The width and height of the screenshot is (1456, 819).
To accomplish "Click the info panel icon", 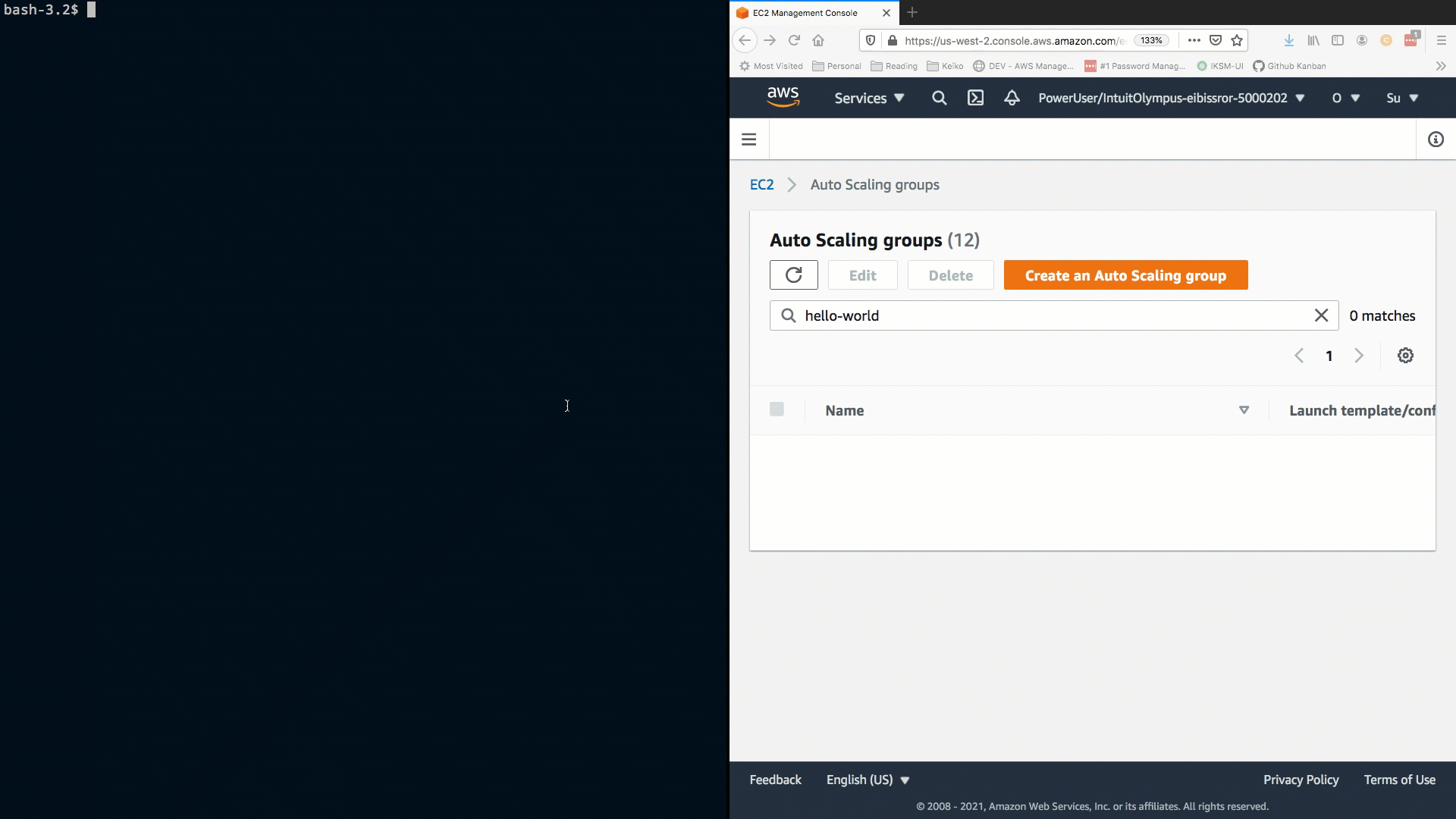I will (1436, 140).
